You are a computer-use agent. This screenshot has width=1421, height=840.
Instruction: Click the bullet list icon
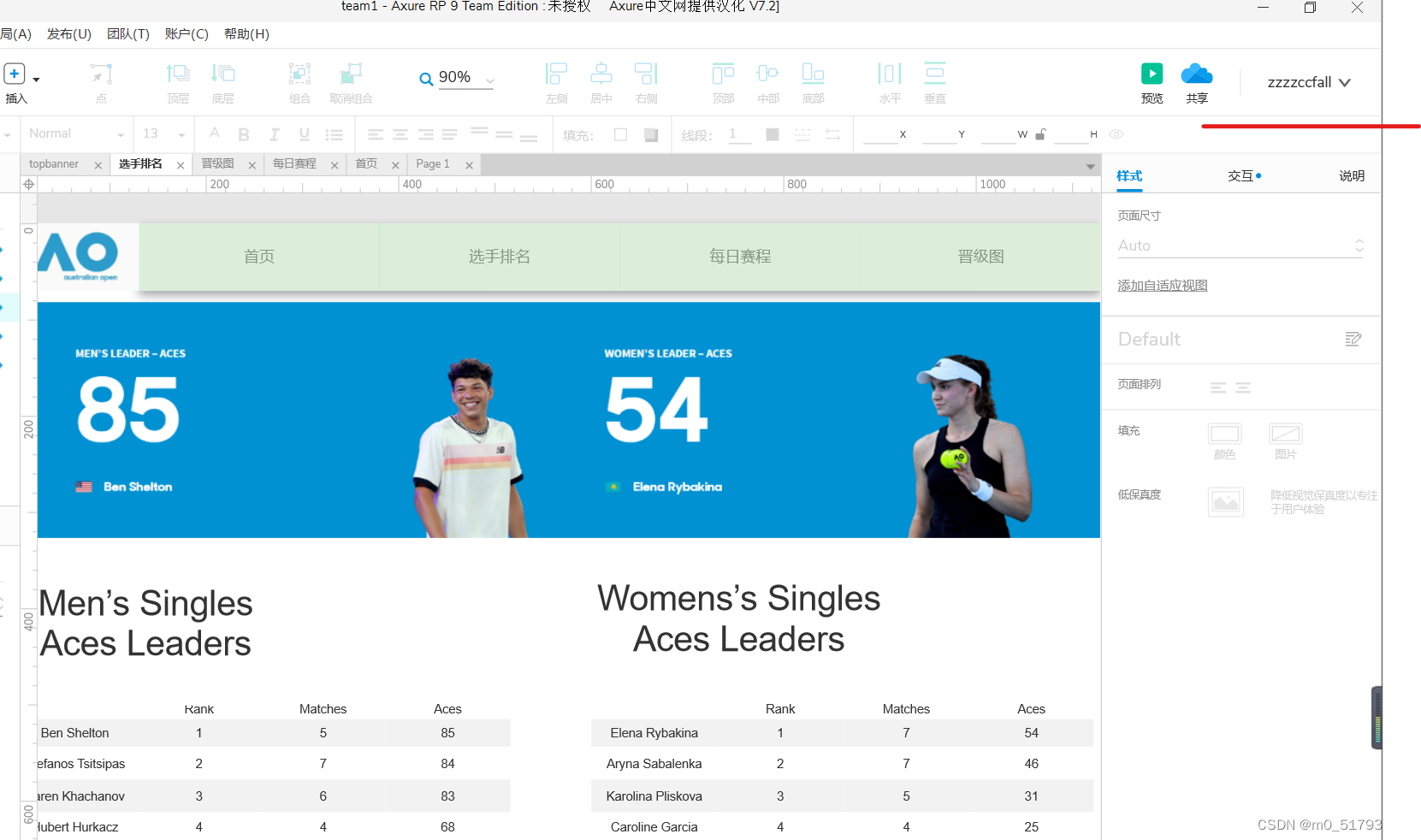click(x=335, y=135)
